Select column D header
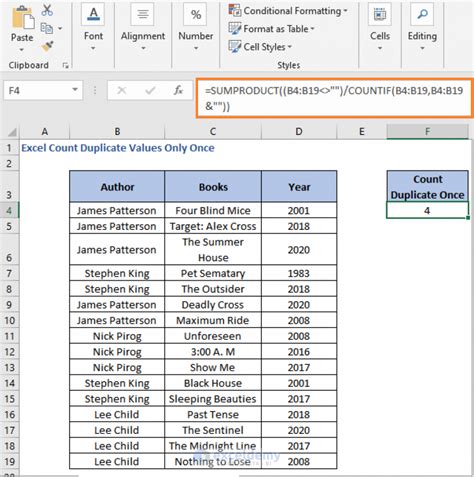The height and width of the screenshot is (477, 474). pos(299,132)
